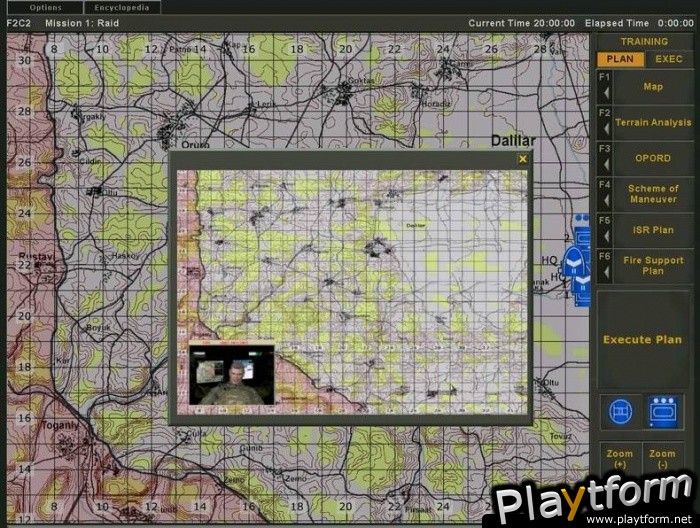Screen dimensions: 700x528
Task: Expand the F2 Terrain Analysis arrow
Action: (x=607, y=128)
